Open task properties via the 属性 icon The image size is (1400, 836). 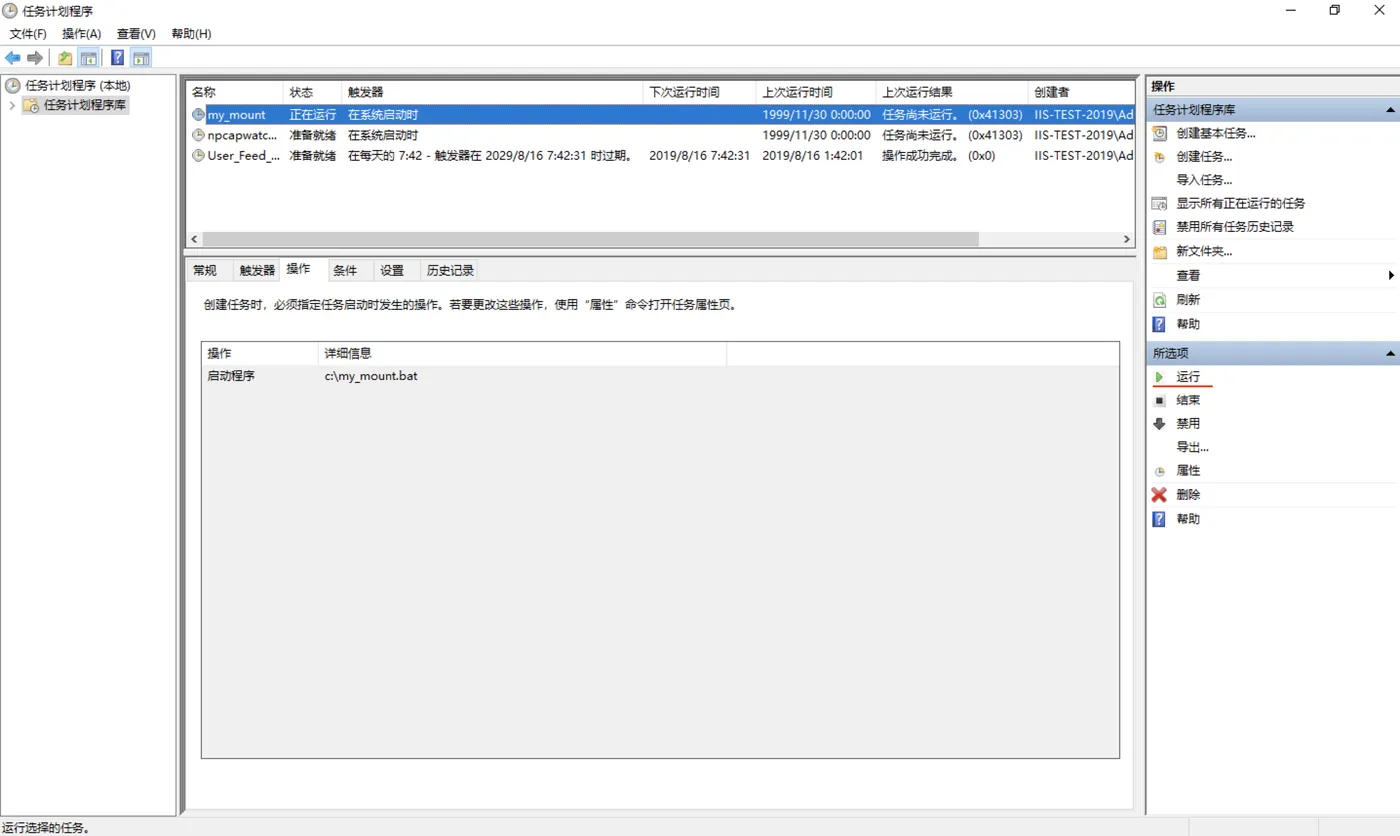click(x=1160, y=471)
